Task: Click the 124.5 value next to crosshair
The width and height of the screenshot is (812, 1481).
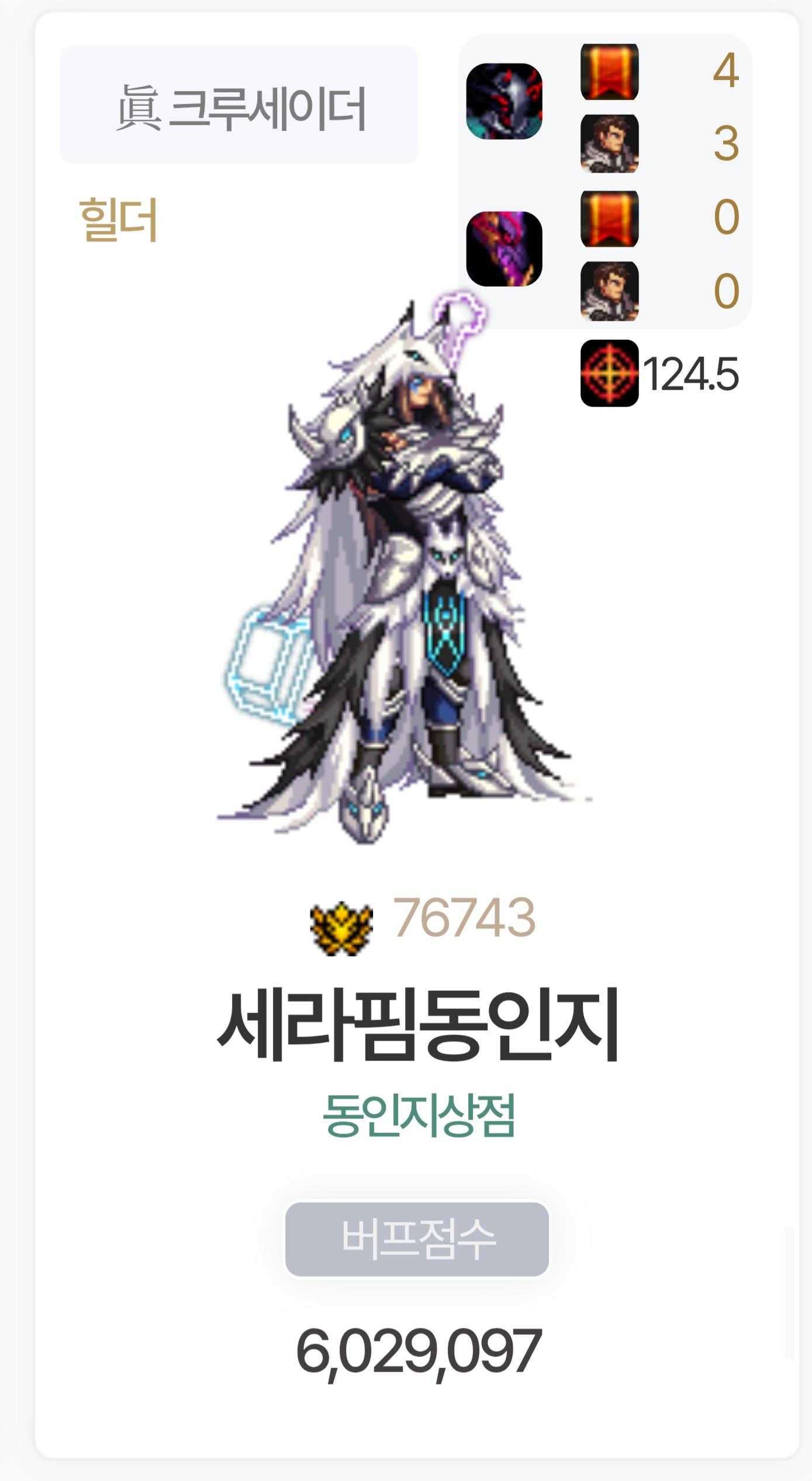Action: click(x=691, y=374)
